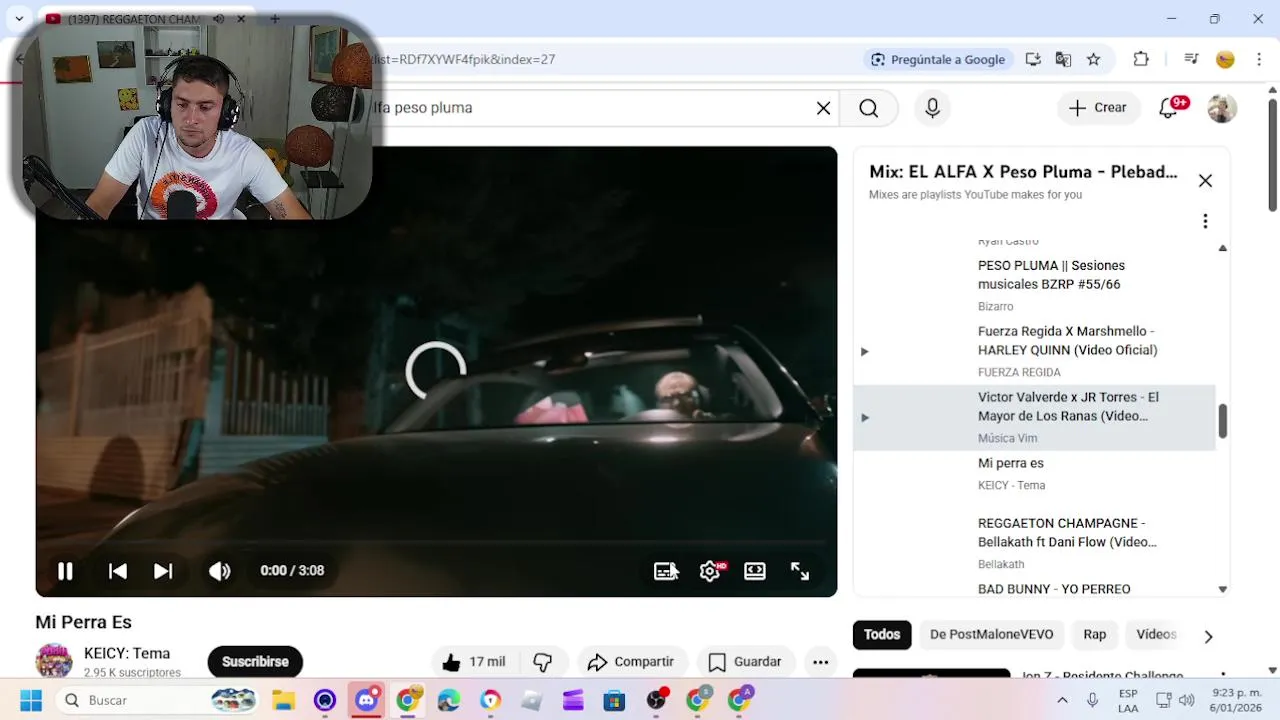
Task: Open Chrome profile avatar
Action: pos(1225,59)
